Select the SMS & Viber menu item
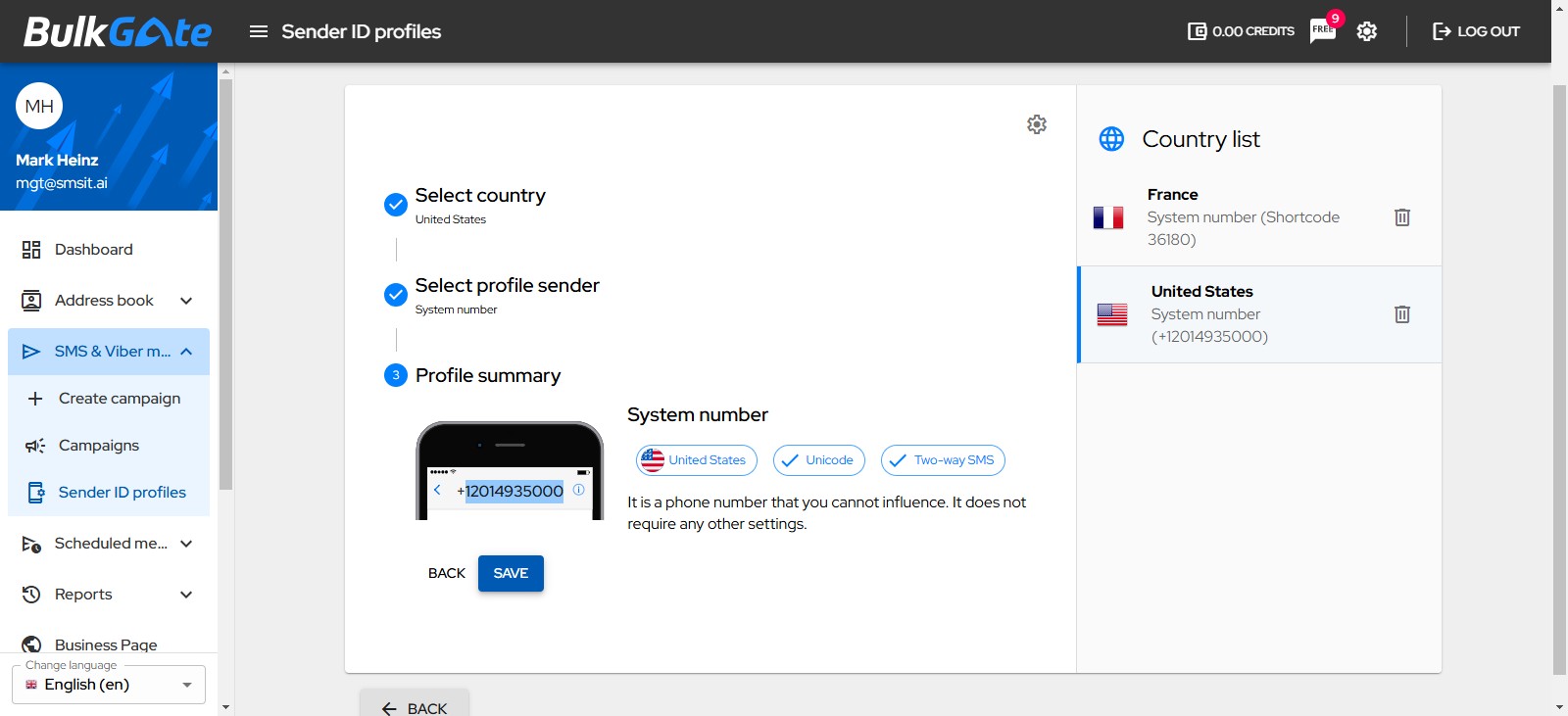Viewport: 1568px width, 716px height. point(109,352)
